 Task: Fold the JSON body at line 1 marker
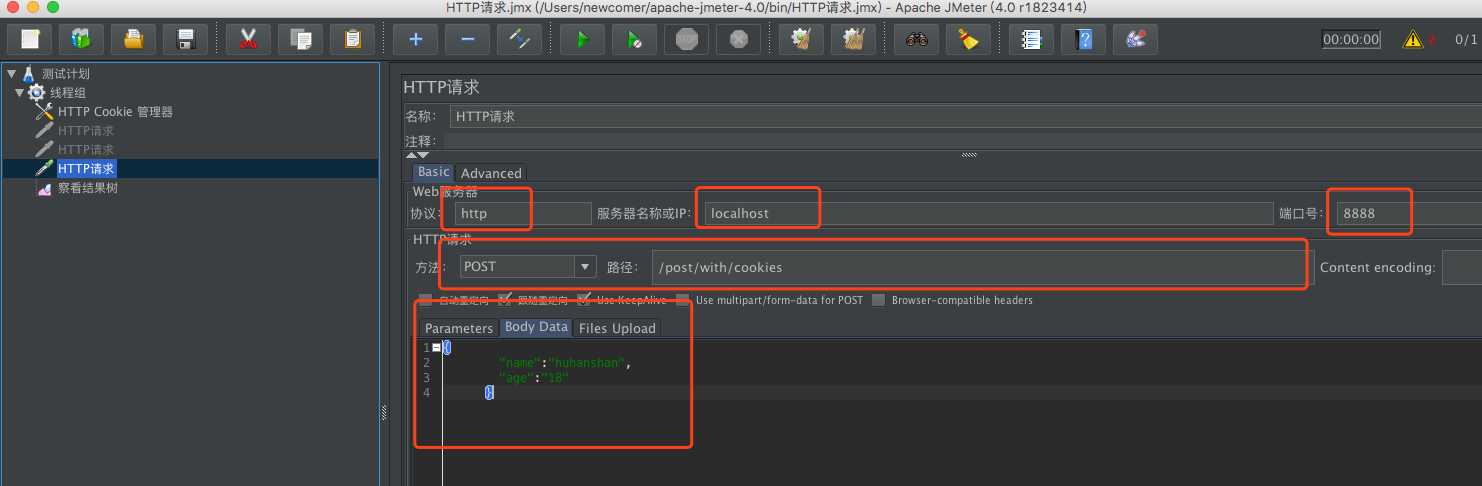pos(436,347)
